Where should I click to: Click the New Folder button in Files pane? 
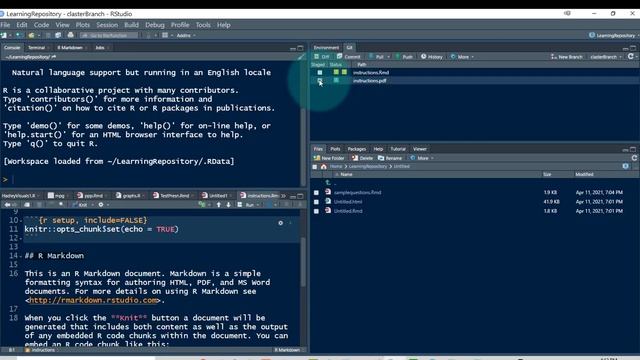click(329, 158)
